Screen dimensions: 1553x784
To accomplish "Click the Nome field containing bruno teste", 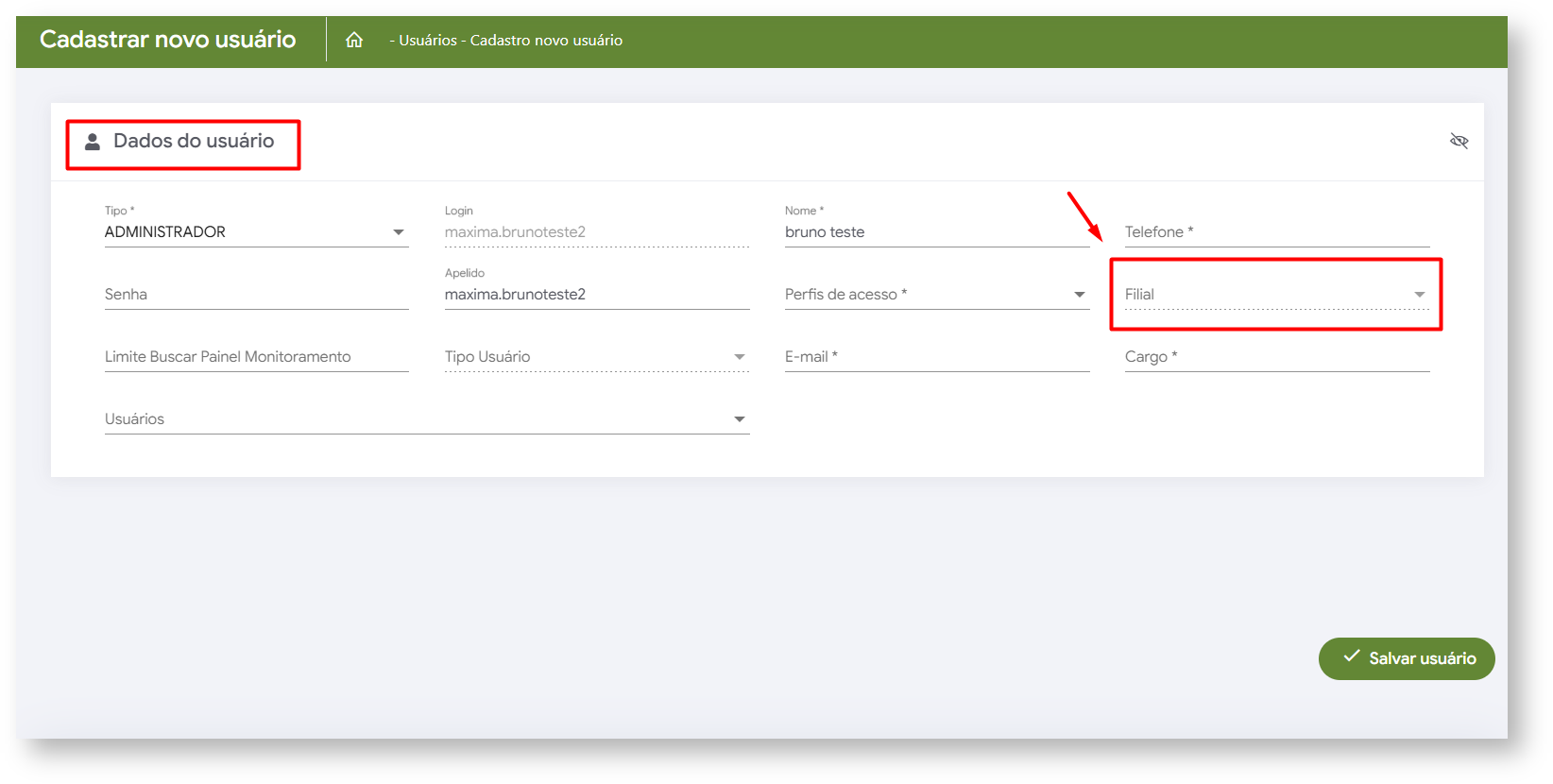I will click(x=935, y=232).
